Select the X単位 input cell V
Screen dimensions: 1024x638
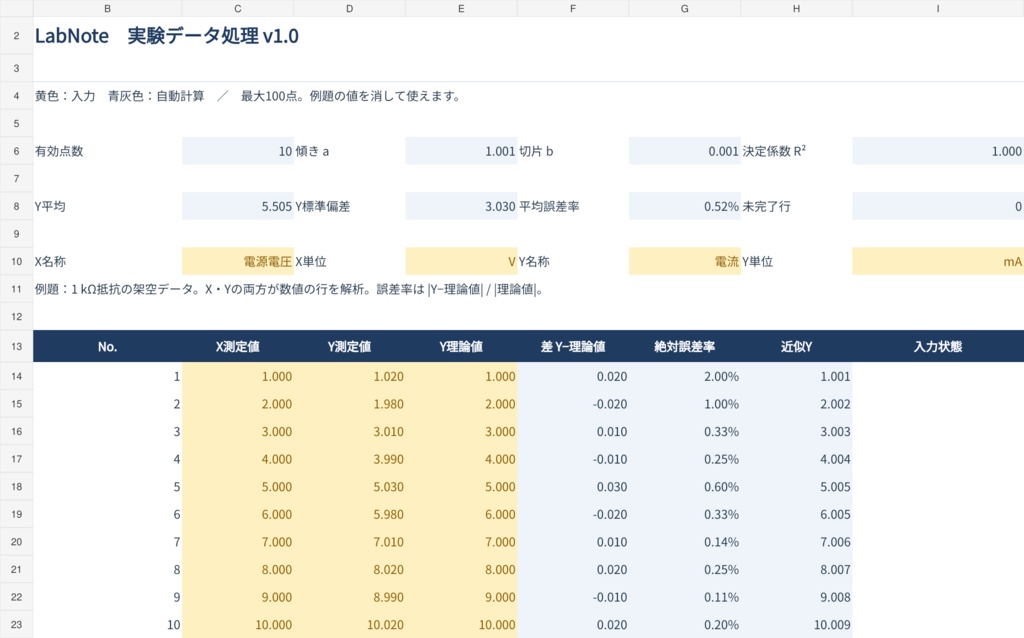coord(461,261)
